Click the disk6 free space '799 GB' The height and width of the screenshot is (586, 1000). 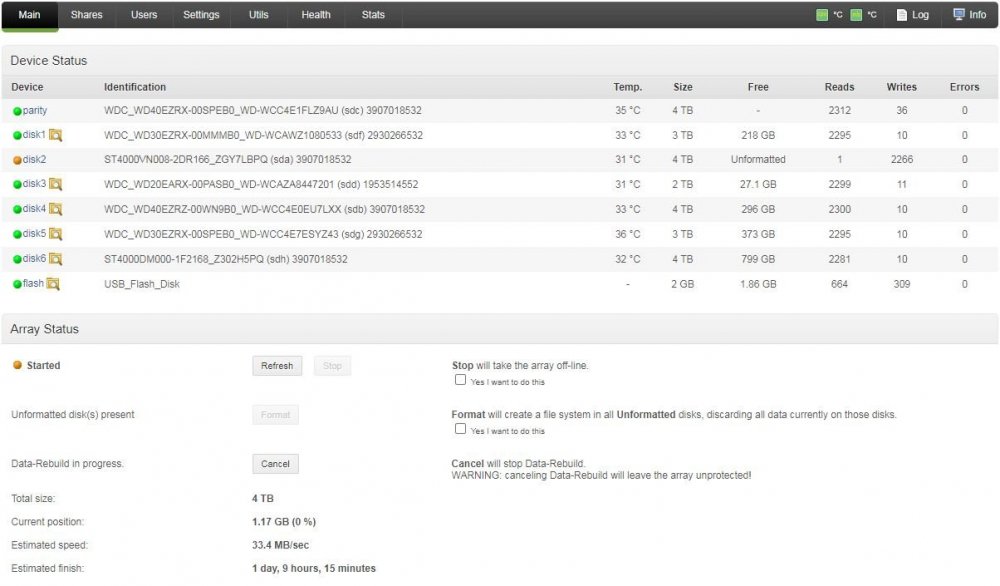coord(758,259)
